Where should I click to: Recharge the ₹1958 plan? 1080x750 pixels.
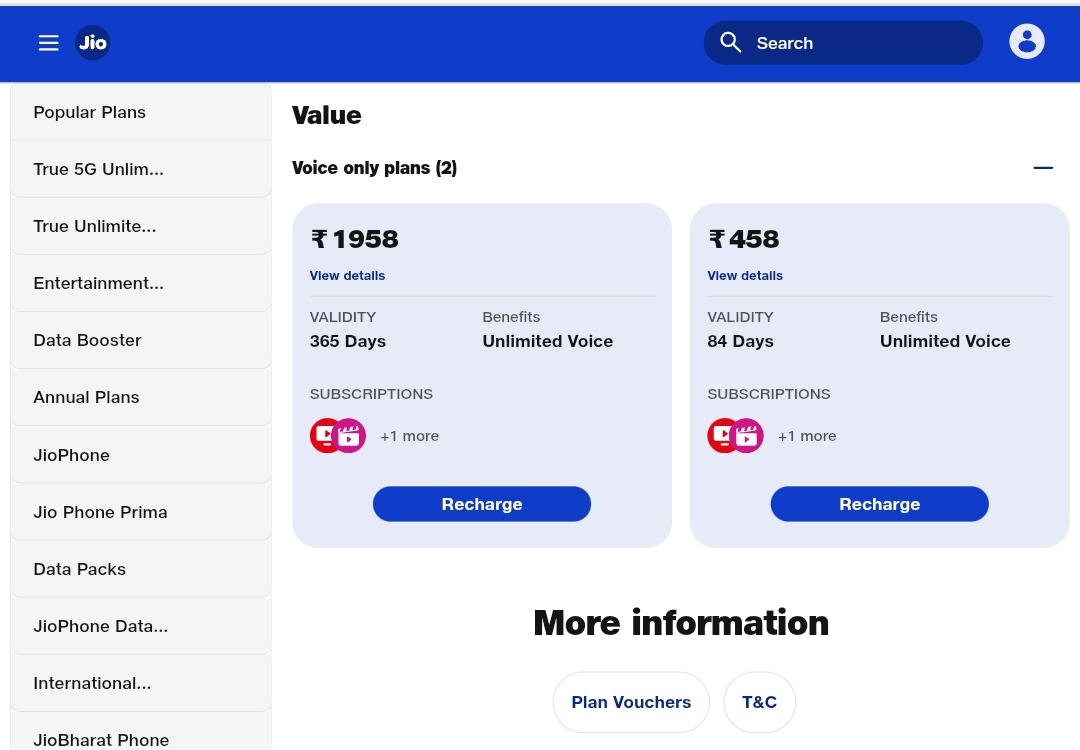click(x=481, y=504)
